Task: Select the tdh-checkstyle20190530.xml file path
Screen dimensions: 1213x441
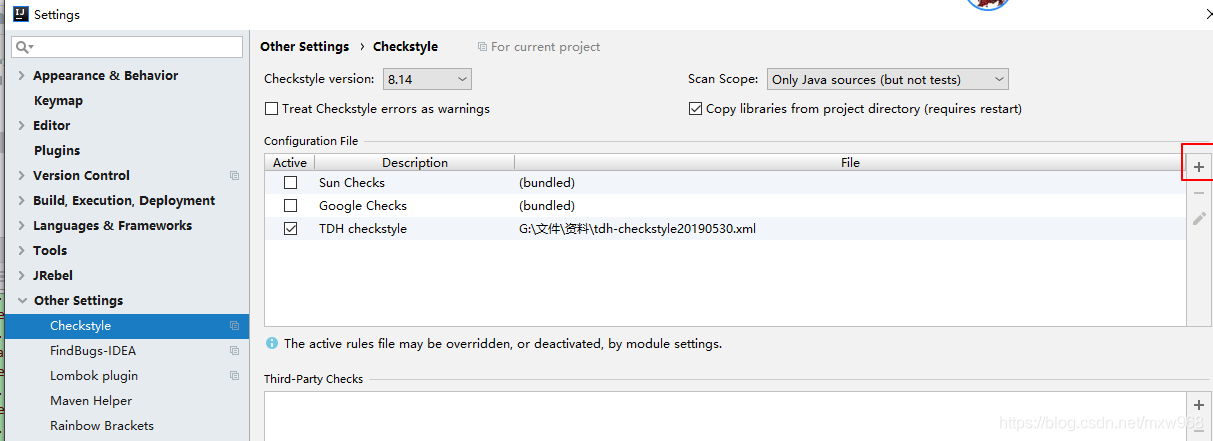Action: [637, 229]
